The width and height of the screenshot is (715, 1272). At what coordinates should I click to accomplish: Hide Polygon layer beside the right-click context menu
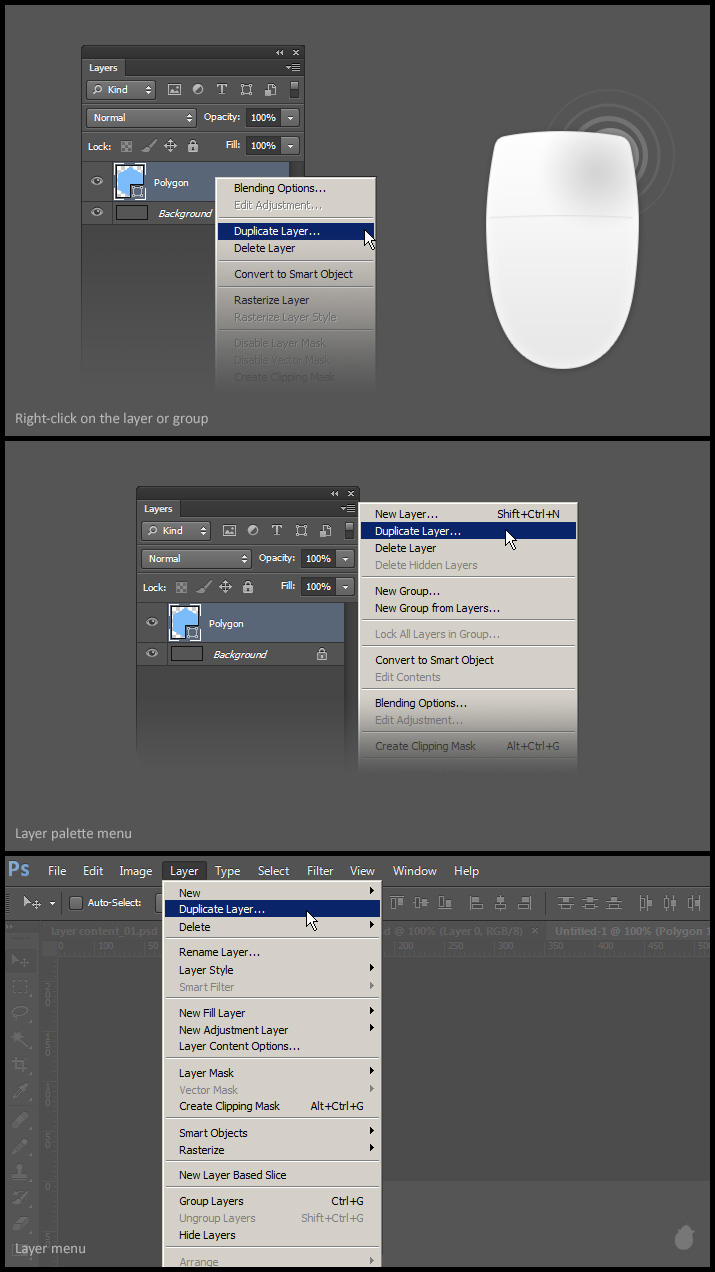(x=97, y=182)
